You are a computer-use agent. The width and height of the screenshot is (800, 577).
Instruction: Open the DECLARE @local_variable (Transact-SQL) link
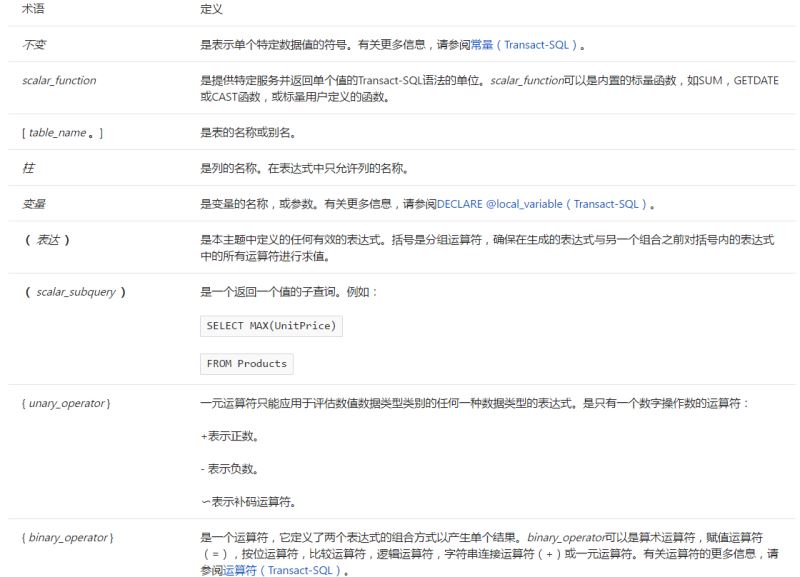click(543, 205)
